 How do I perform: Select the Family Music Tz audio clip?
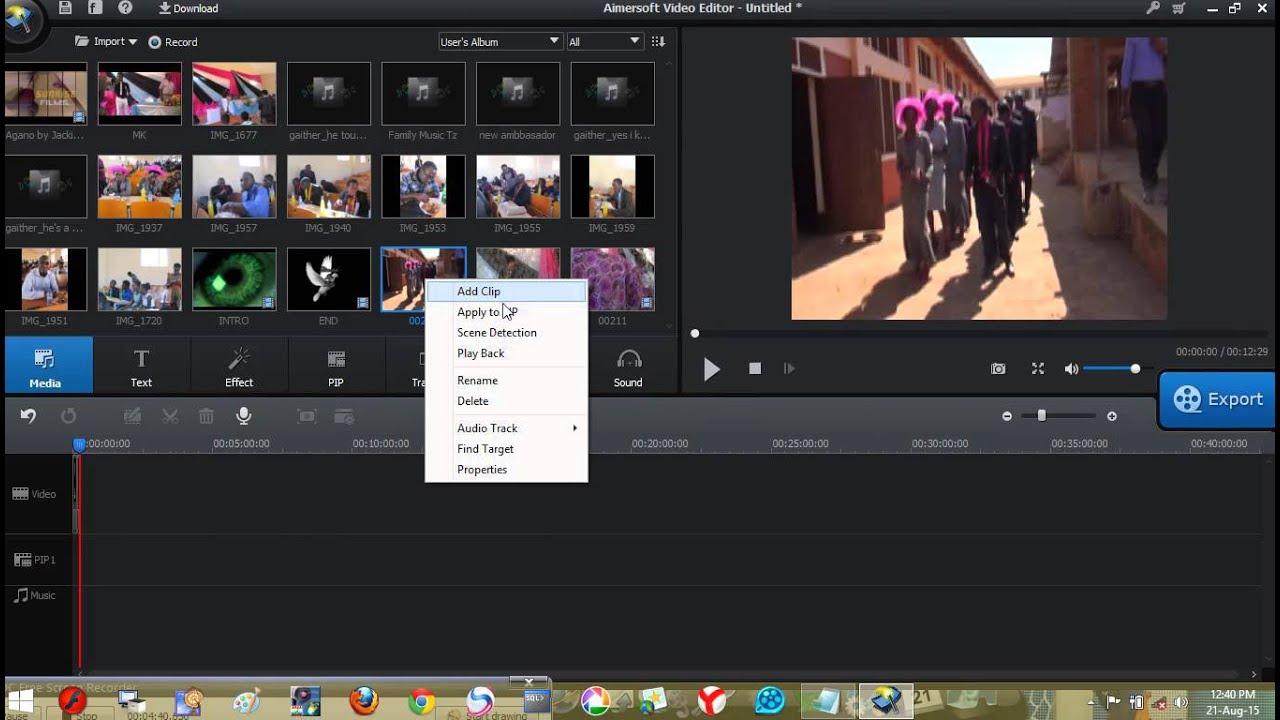(x=423, y=94)
